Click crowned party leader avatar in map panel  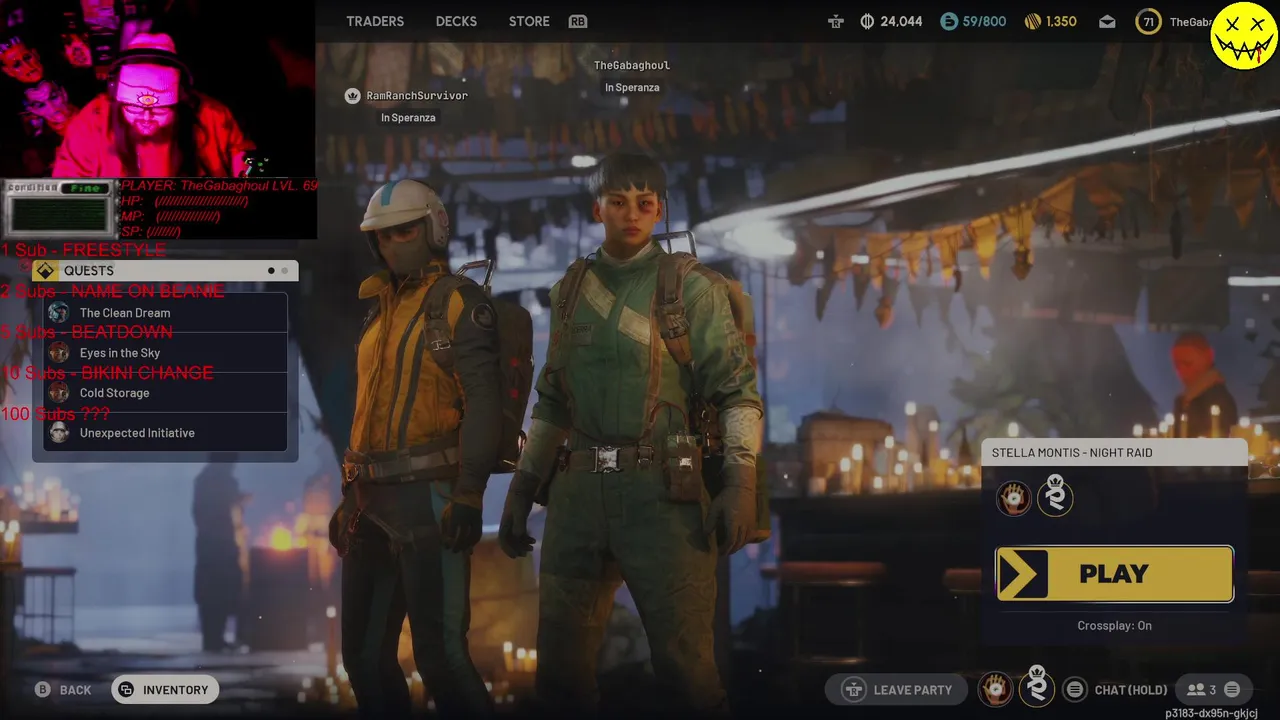pos(1056,496)
